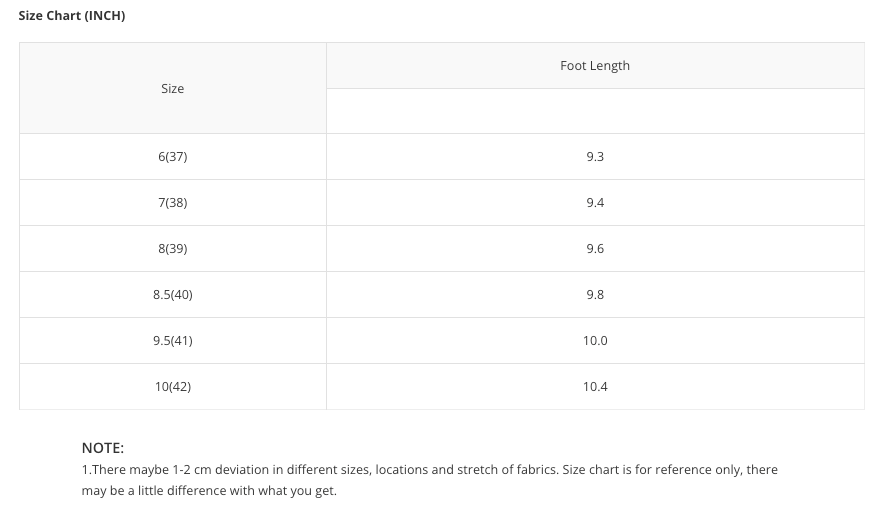Select size 7(38) cell
The height and width of the screenshot is (513, 879).
point(172,203)
